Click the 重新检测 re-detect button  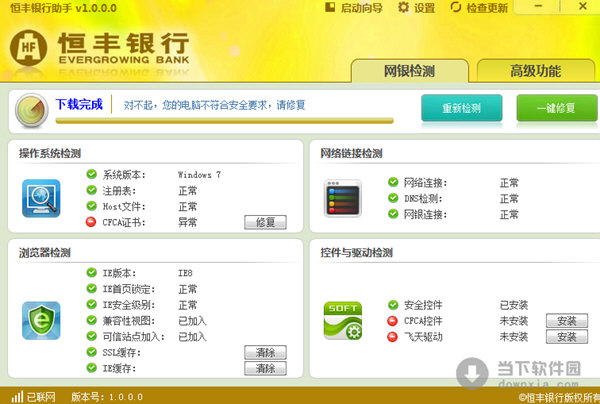pos(461,108)
